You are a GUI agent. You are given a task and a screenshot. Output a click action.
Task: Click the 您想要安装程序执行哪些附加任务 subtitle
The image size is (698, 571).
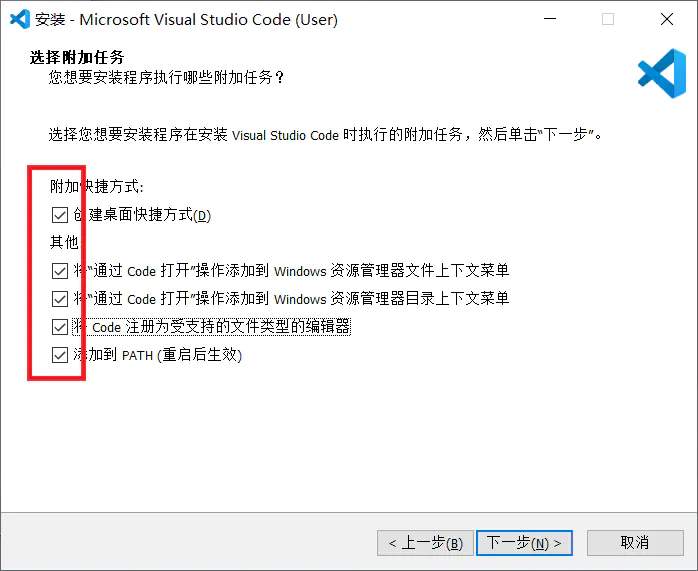(x=166, y=77)
